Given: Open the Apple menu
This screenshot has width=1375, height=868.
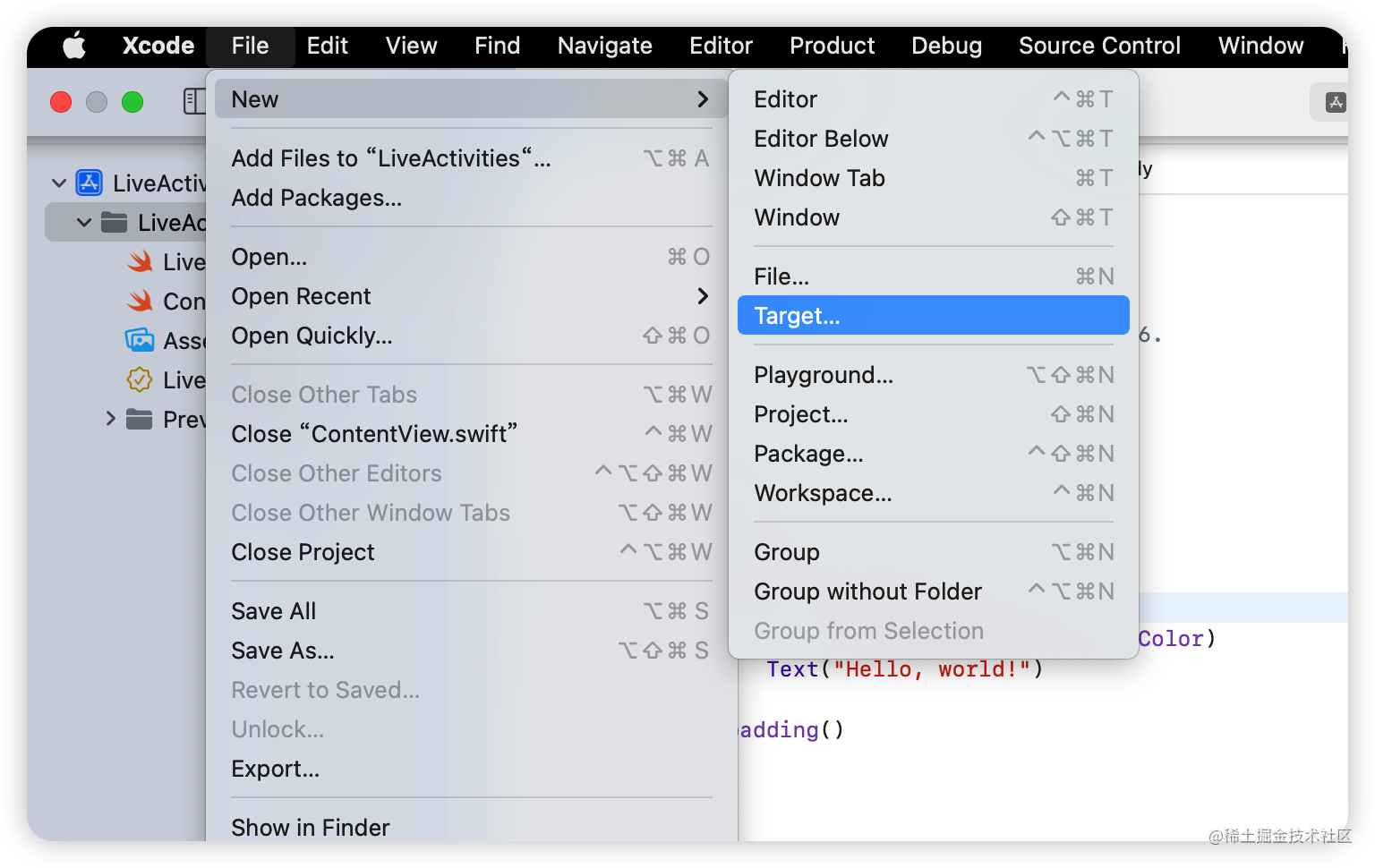Looking at the screenshot, I should [74, 46].
